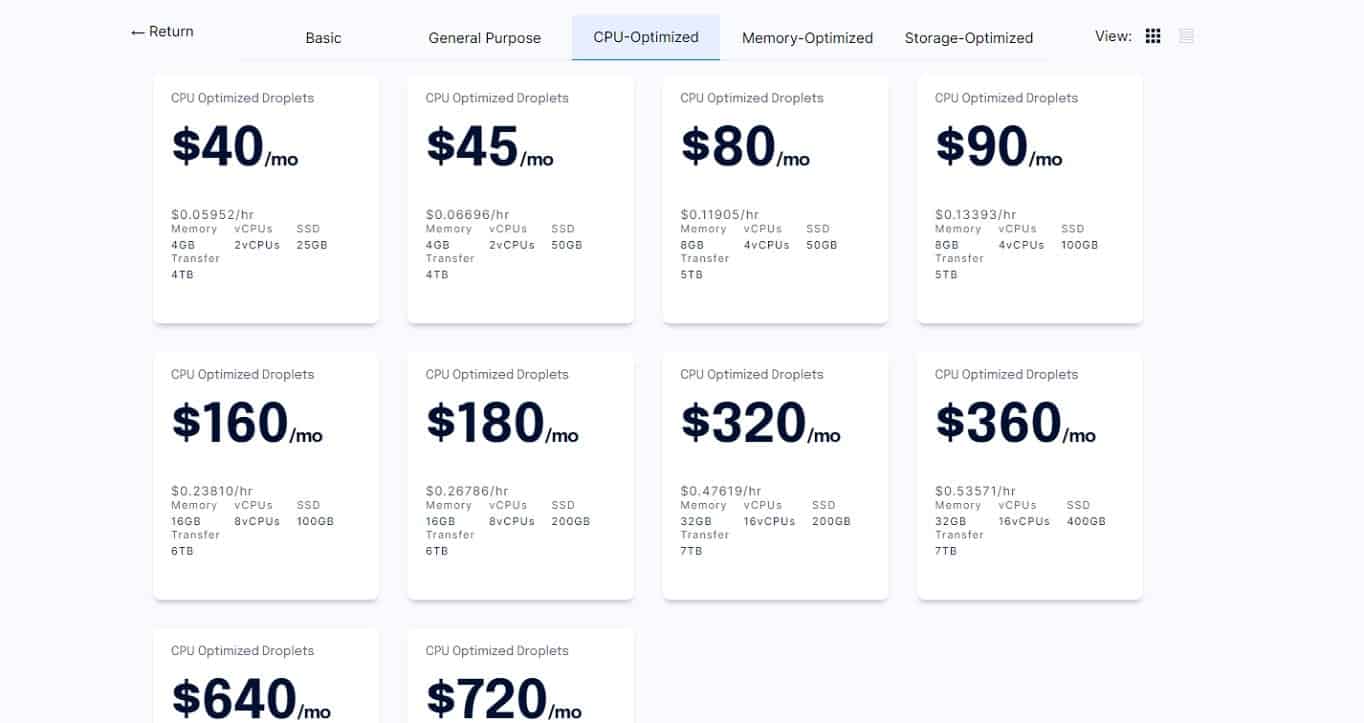Pick the $160/mo droplet card
This screenshot has width=1364, height=723.
click(x=266, y=475)
